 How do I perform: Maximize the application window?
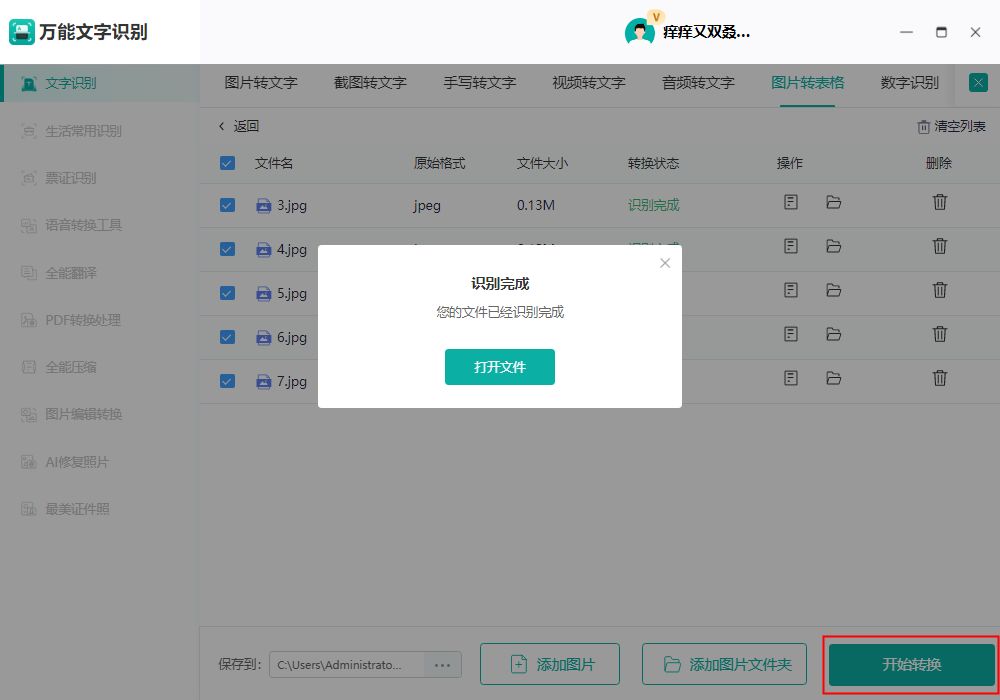pos(941,32)
